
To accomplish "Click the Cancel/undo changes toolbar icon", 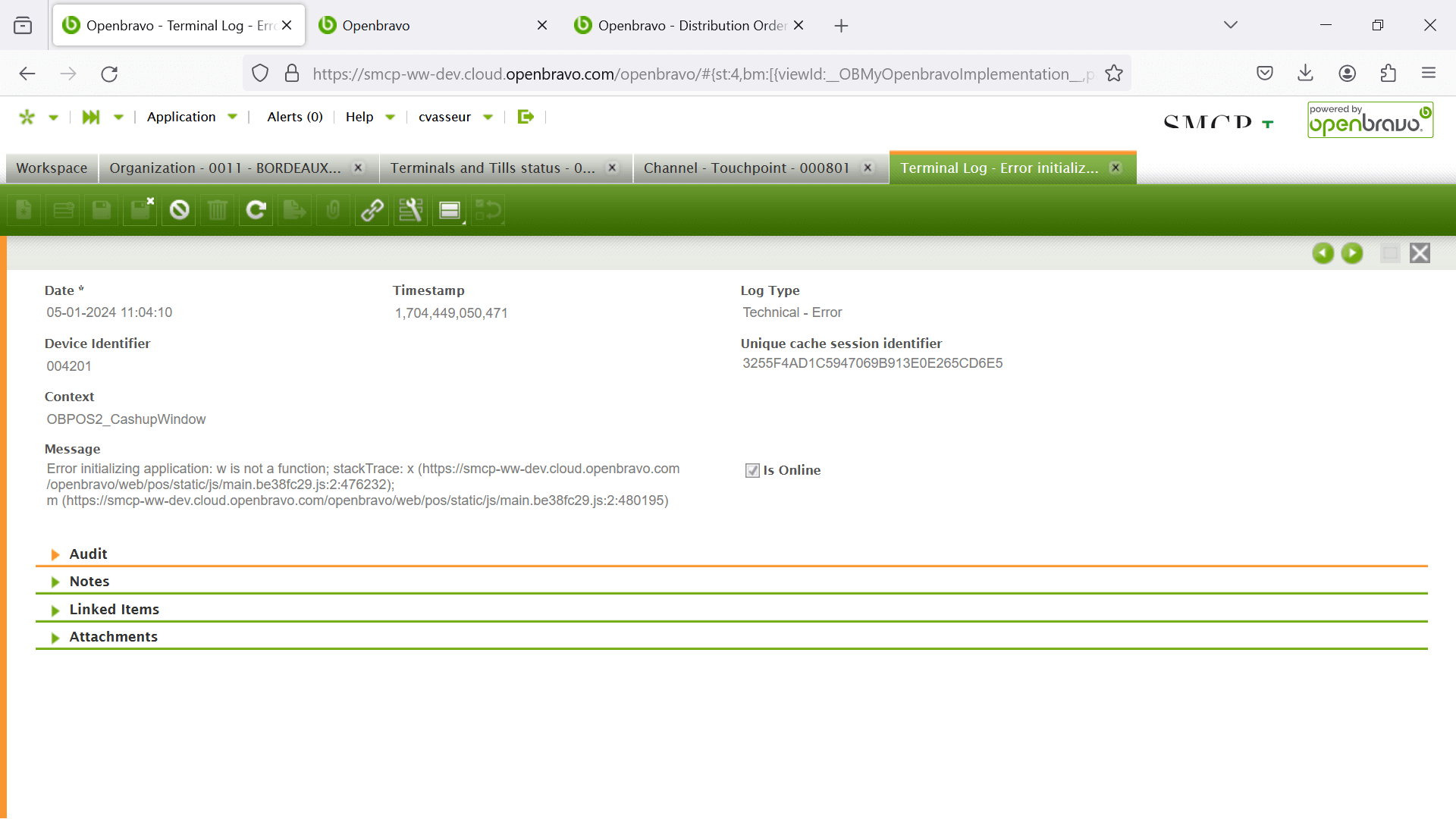I will click(x=179, y=210).
